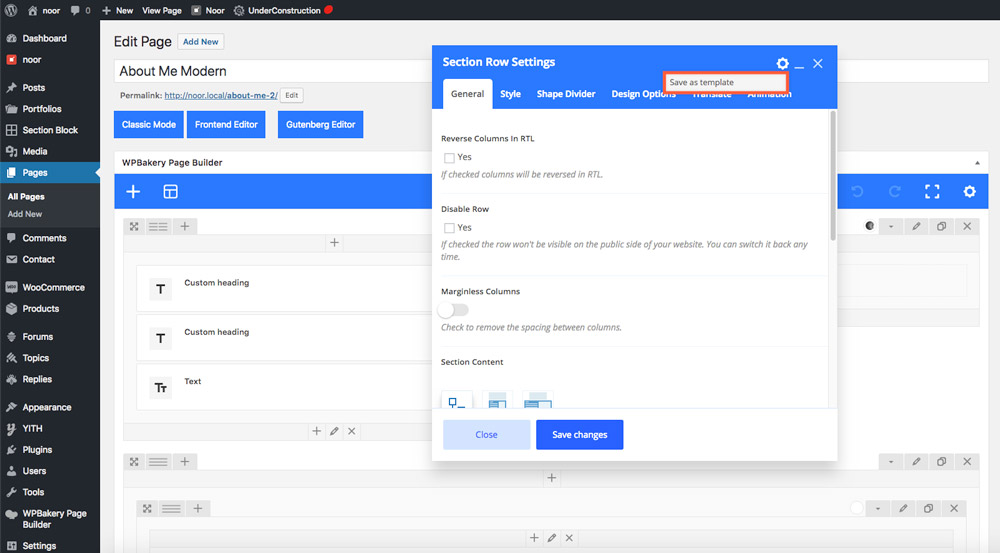This screenshot has width=1000, height=553.
Task: Check Yes for Reverse Columns In RTL
Action: (449, 158)
